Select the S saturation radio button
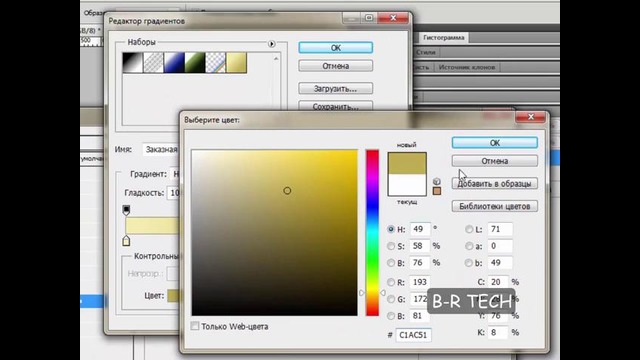The width and height of the screenshot is (640, 360). pyautogui.click(x=391, y=246)
